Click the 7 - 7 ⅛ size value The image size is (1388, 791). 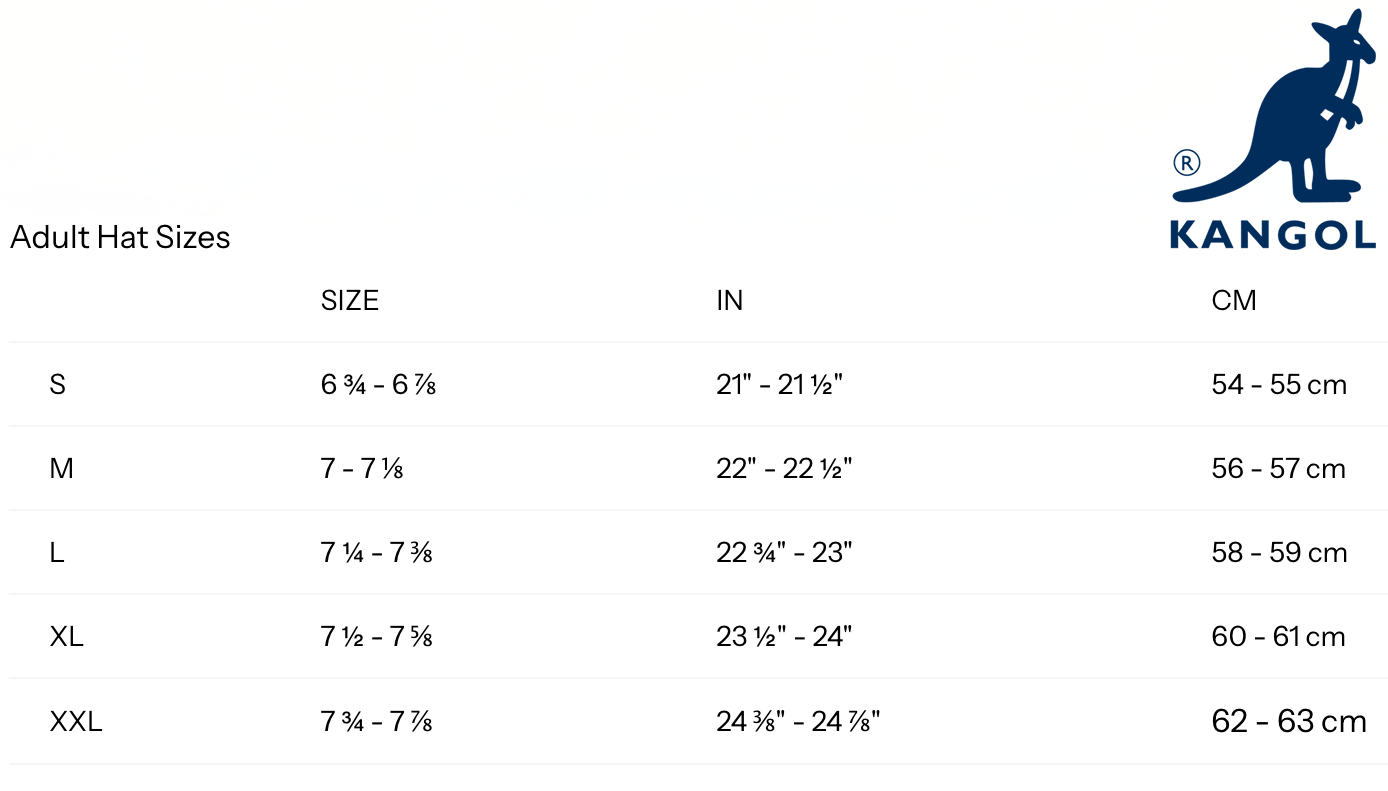pyautogui.click(x=362, y=469)
